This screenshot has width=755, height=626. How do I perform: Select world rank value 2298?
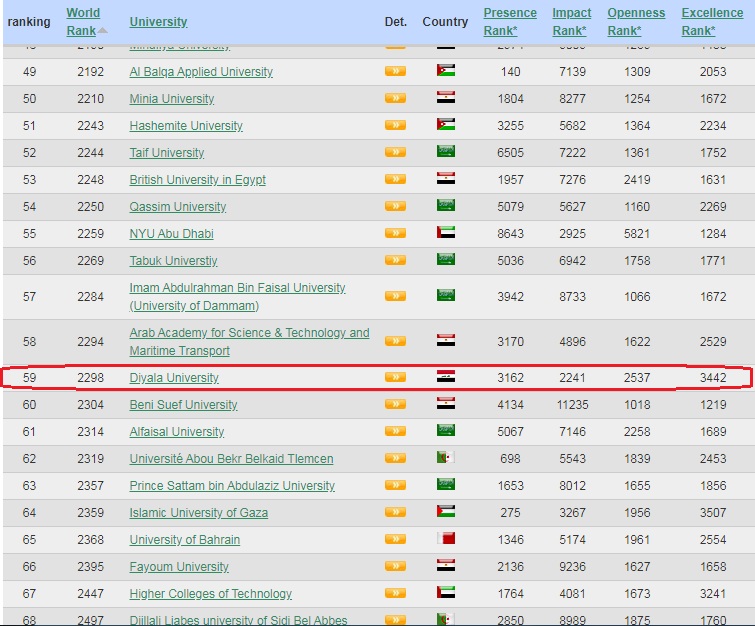click(91, 378)
